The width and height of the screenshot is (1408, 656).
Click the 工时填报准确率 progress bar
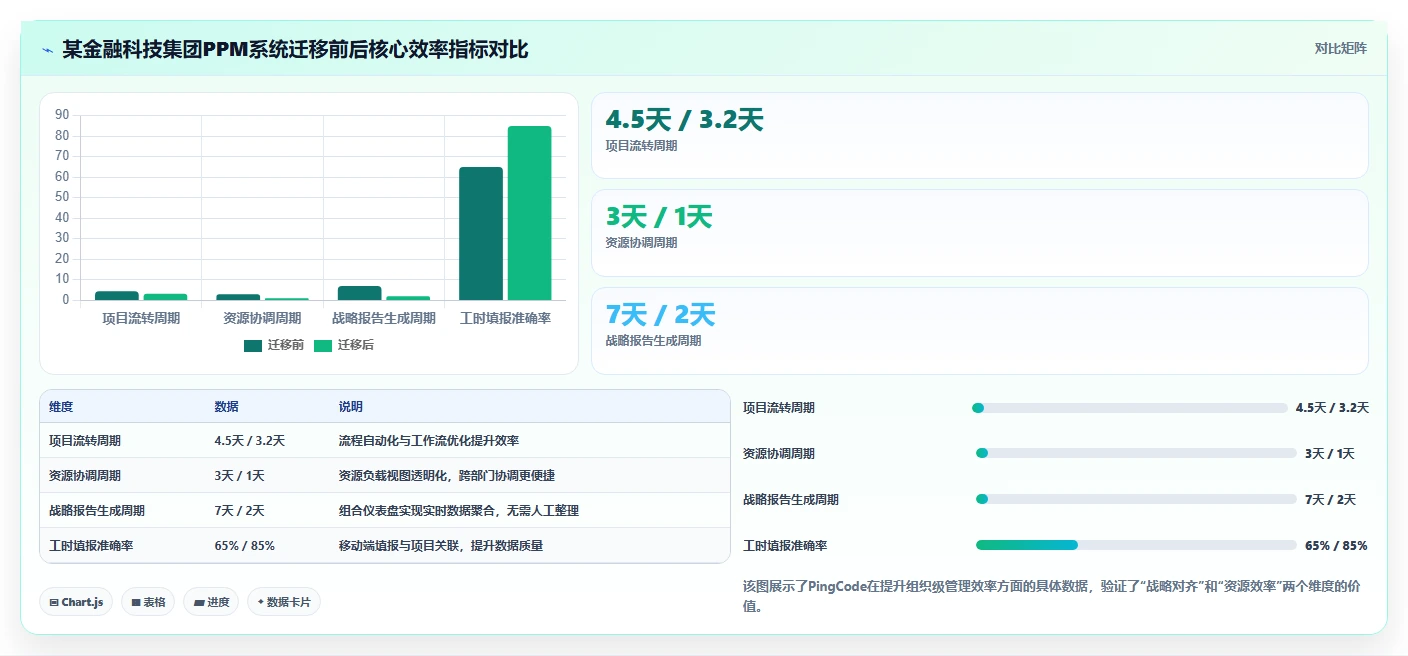[x=1136, y=545]
